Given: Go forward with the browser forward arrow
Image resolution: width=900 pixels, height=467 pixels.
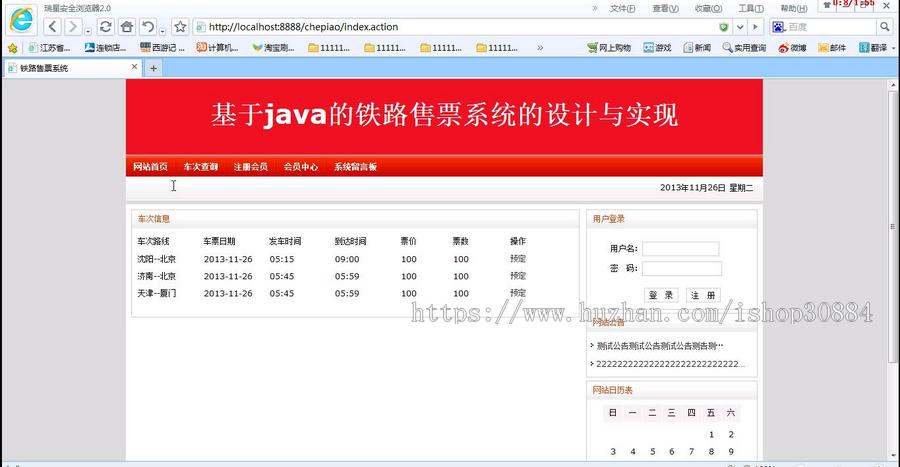Looking at the screenshot, I should (72, 26).
